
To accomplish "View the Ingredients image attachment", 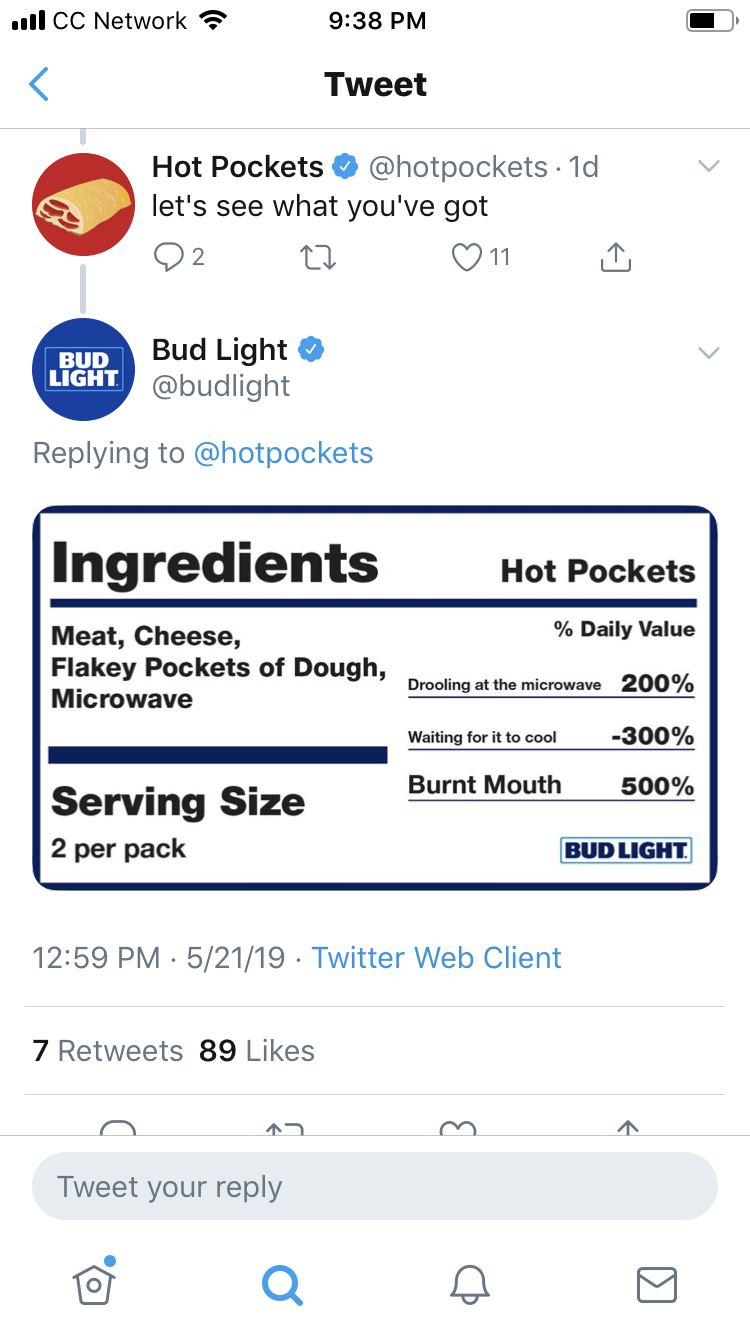I will tap(375, 697).
